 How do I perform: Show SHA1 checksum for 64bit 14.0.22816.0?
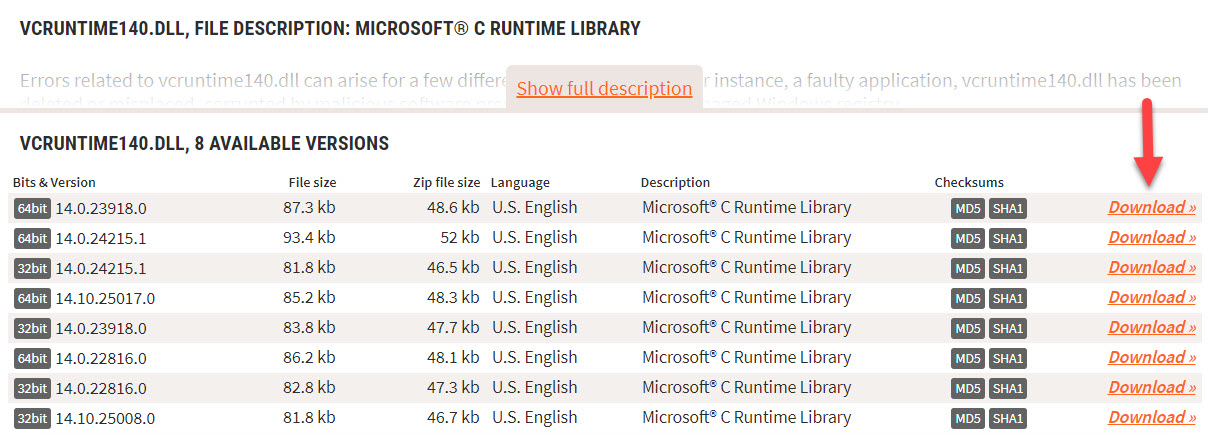[1008, 359]
